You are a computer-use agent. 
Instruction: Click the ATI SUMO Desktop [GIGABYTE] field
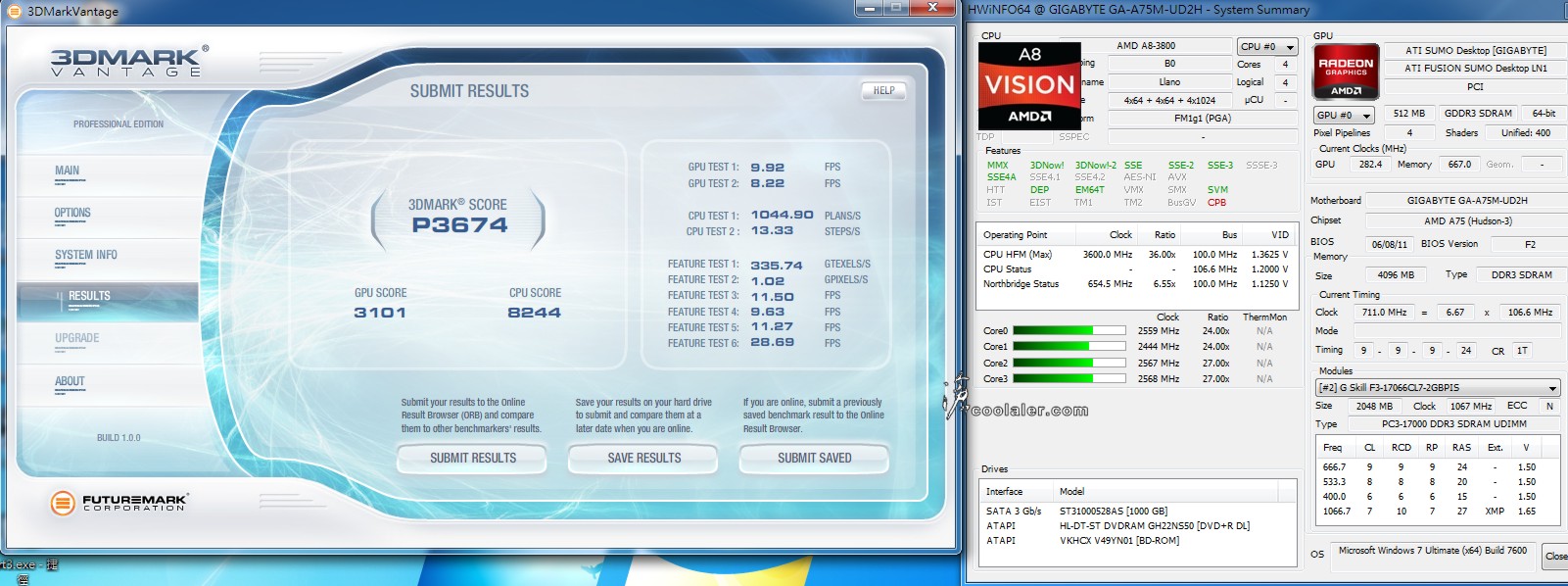click(1475, 51)
